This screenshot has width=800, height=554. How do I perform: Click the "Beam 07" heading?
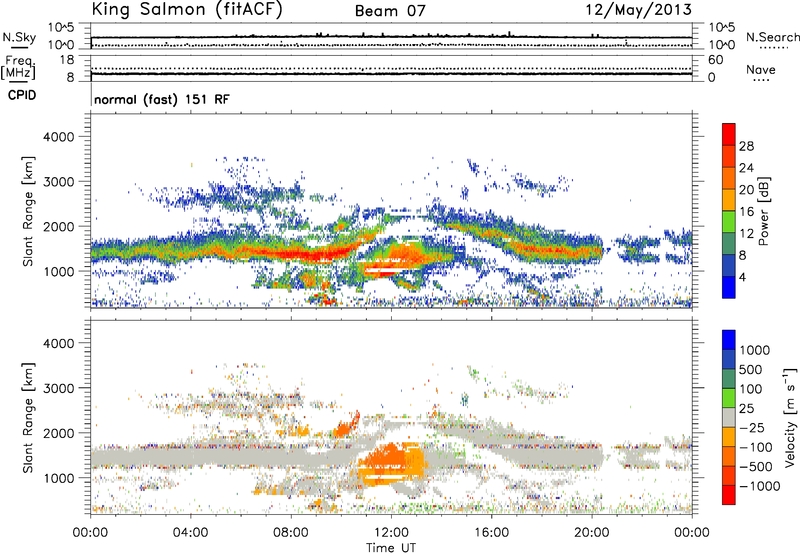[390, 11]
